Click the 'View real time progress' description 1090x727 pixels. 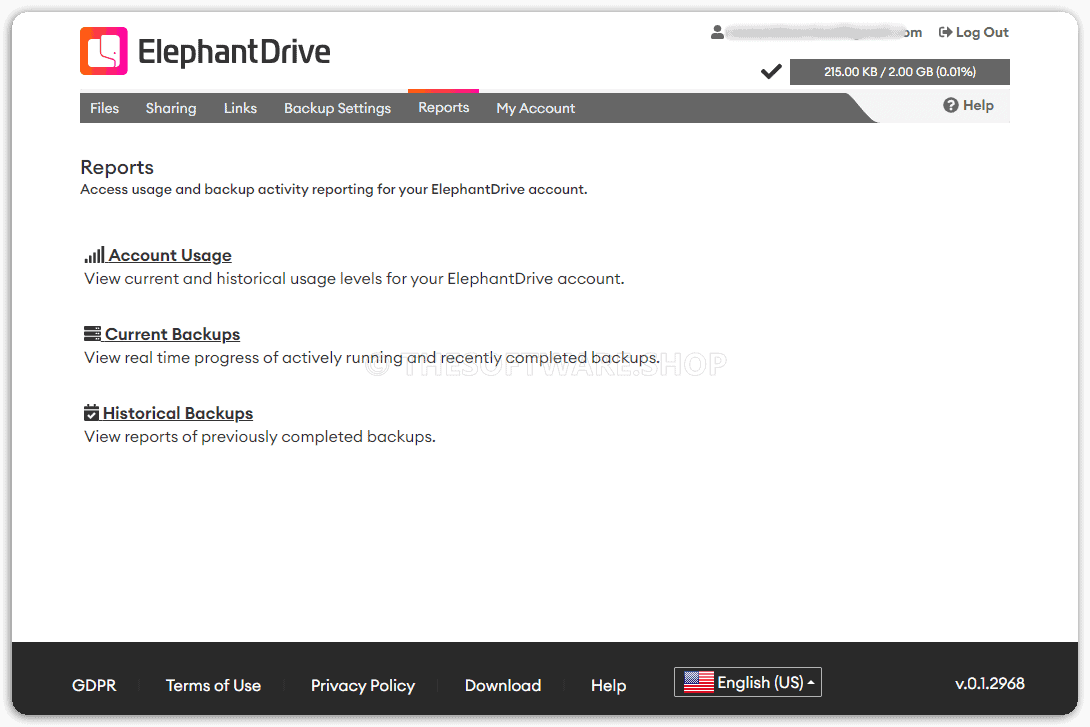pos(372,358)
